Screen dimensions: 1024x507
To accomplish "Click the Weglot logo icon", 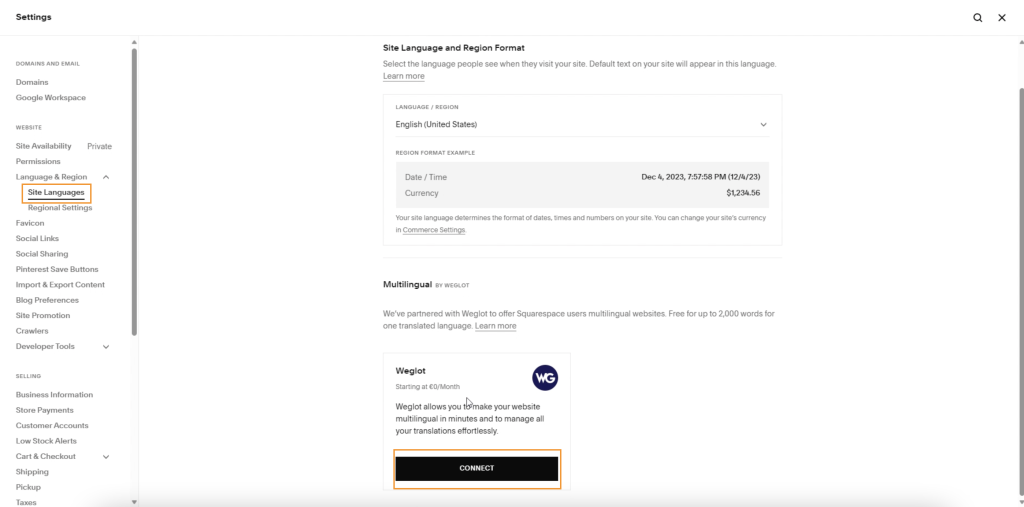I will pyautogui.click(x=545, y=377).
